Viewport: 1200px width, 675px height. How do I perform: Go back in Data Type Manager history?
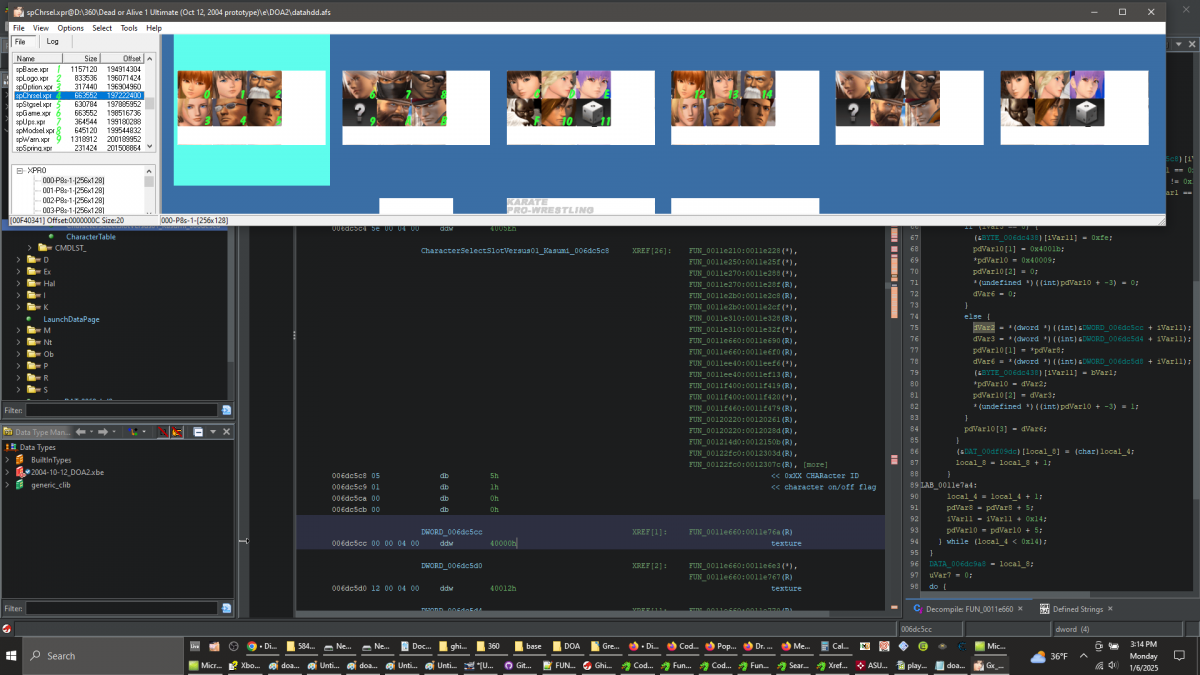(x=81, y=432)
